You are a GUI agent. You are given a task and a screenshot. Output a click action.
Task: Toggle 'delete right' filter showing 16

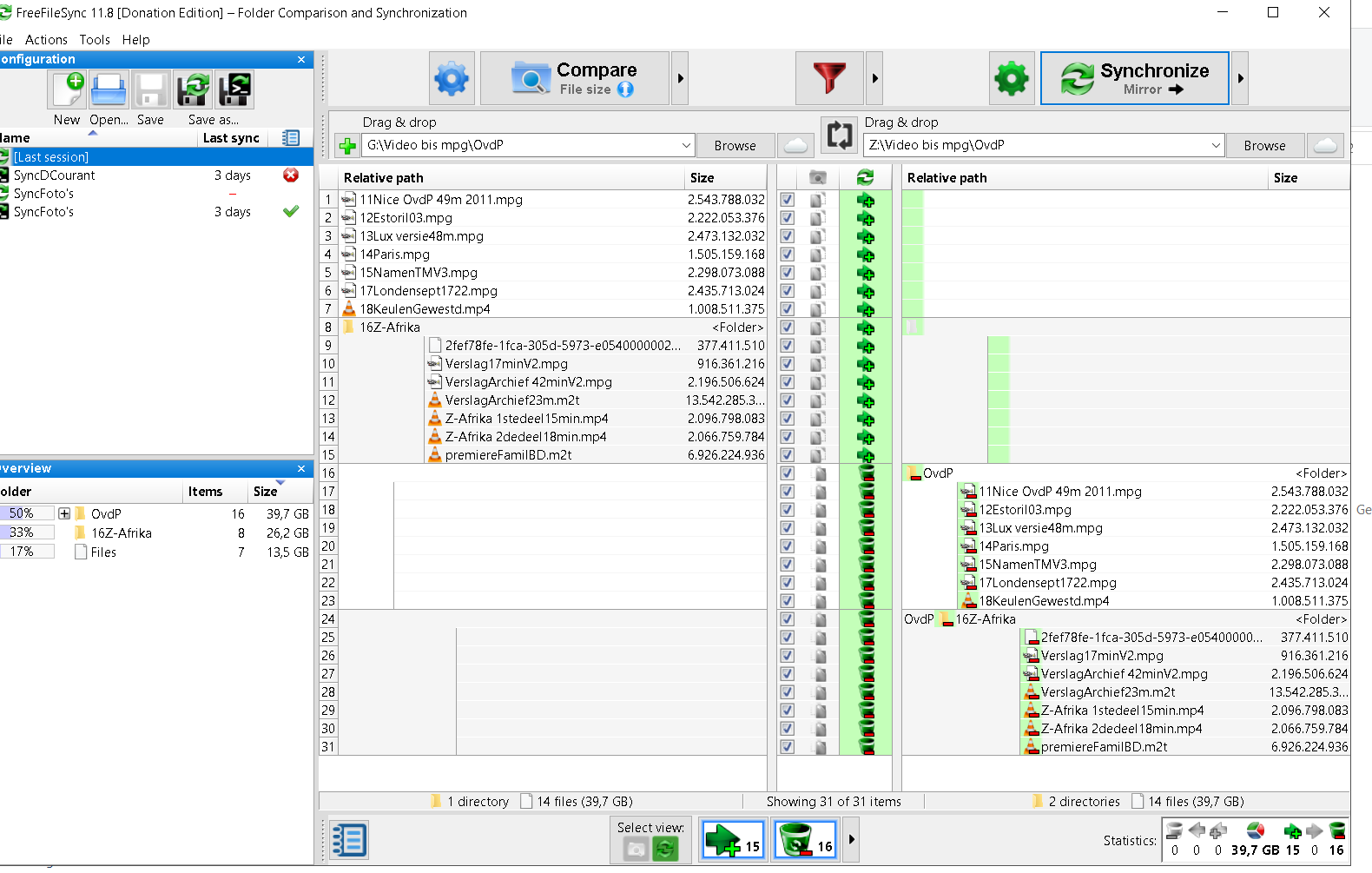pyautogui.click(x=805, y=840)
